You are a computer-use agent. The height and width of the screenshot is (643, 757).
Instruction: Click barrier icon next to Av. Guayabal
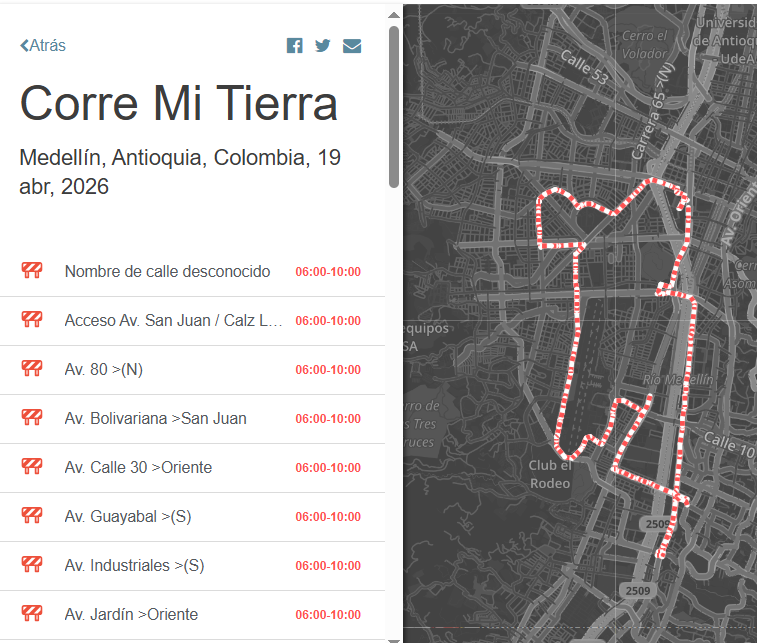32,516
